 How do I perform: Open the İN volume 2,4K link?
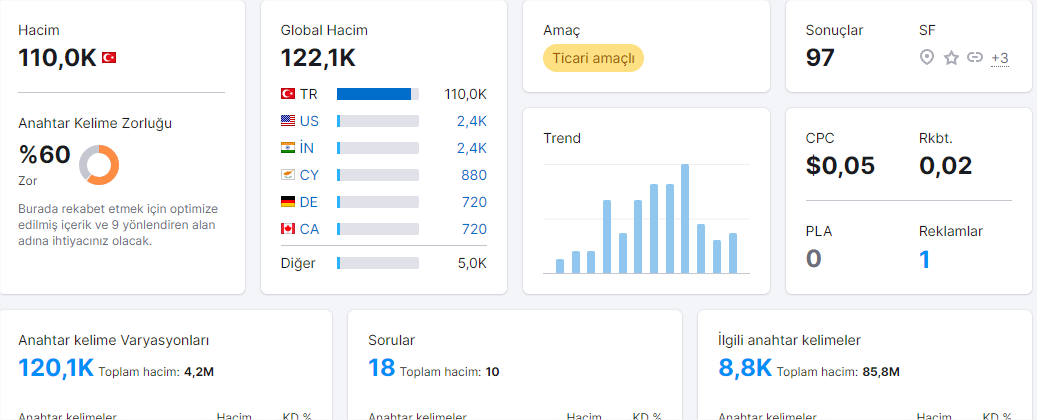click(472, 148)
